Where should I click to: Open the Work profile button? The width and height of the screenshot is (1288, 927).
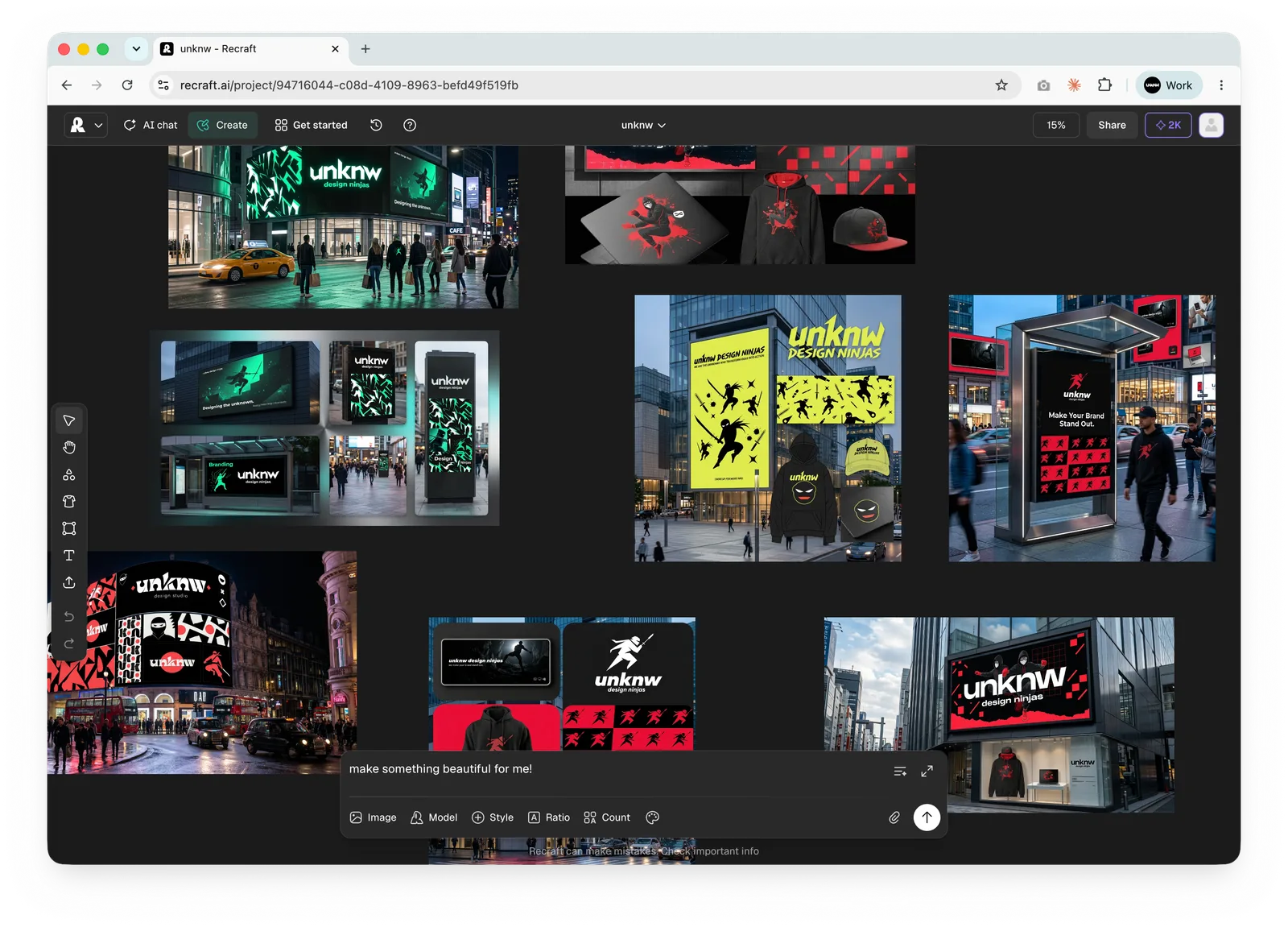point(1169,85)
